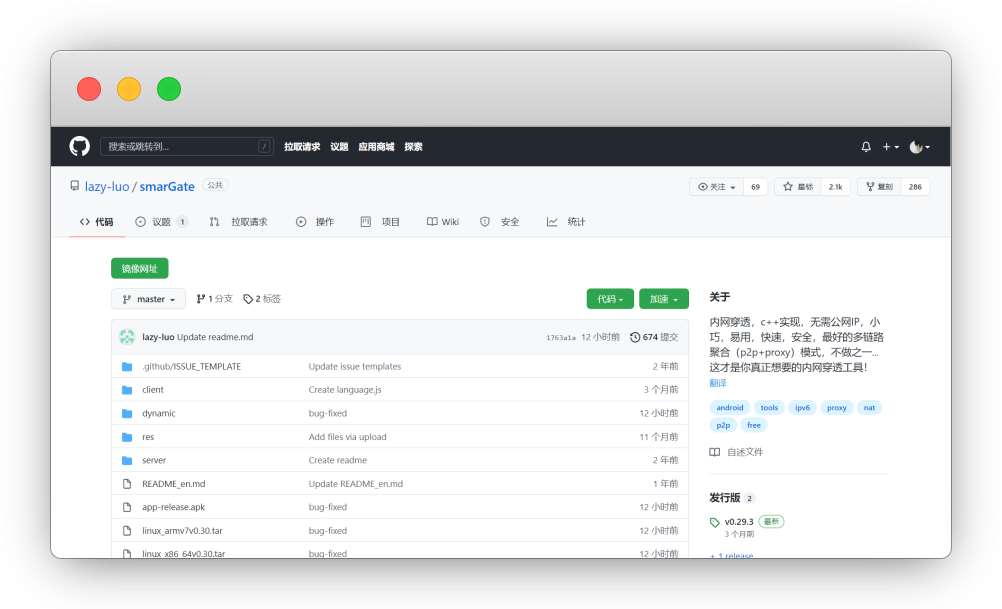Click the GitHub logo icon

coord(79,146)
